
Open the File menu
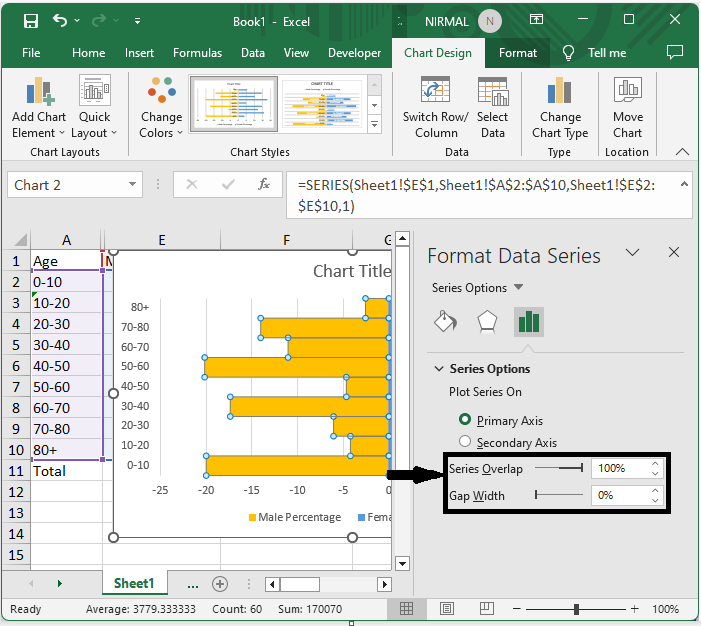(x=31, y=53)
